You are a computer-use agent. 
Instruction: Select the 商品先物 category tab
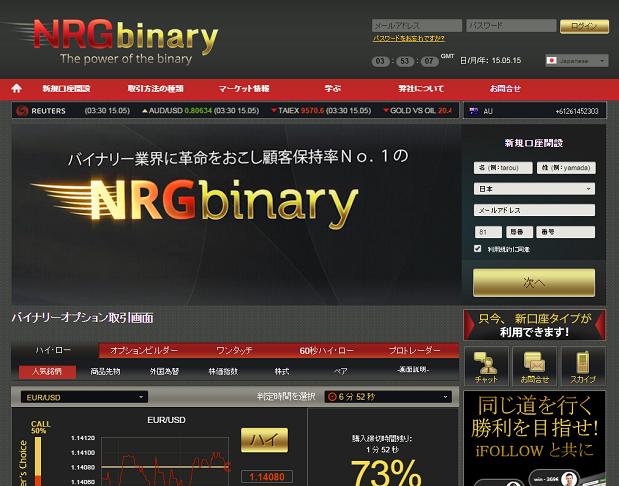(105, 372)
